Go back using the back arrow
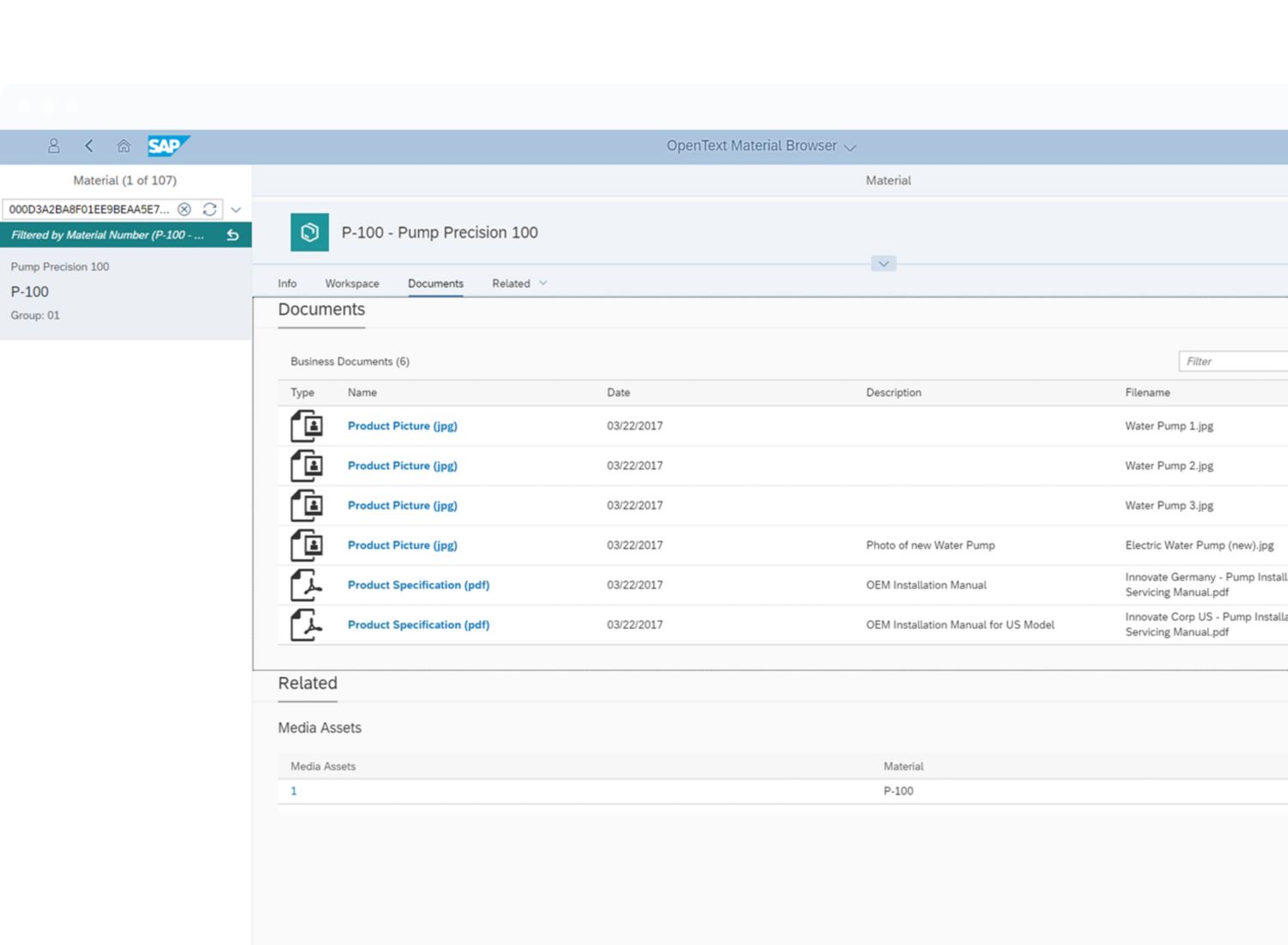 (88, 146)
